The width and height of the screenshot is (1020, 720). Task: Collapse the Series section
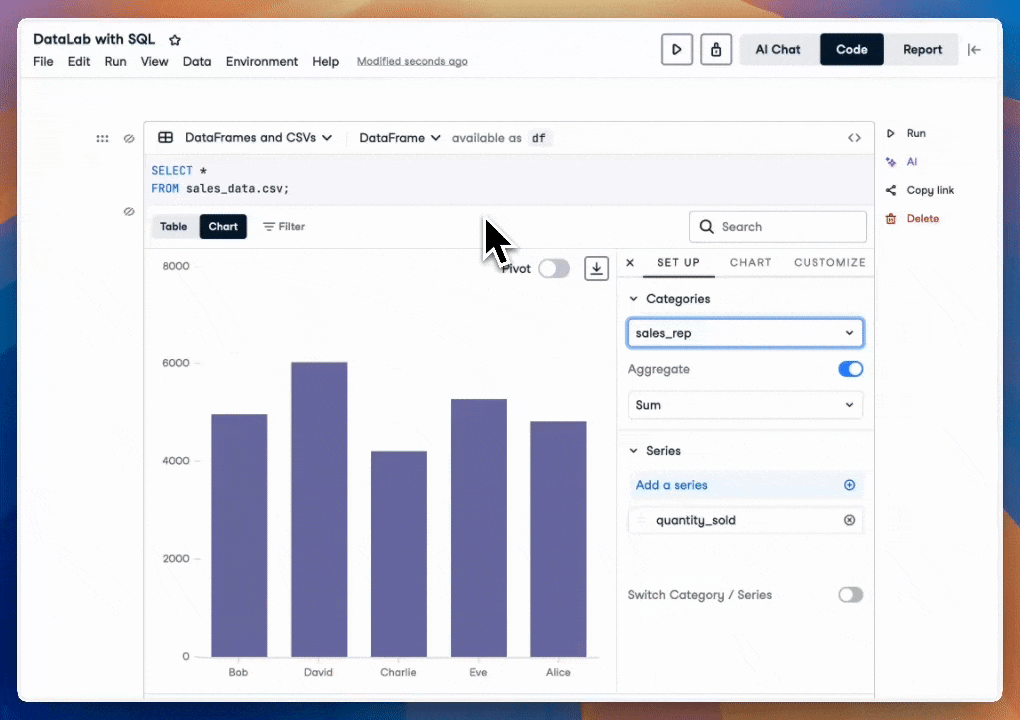633,451
